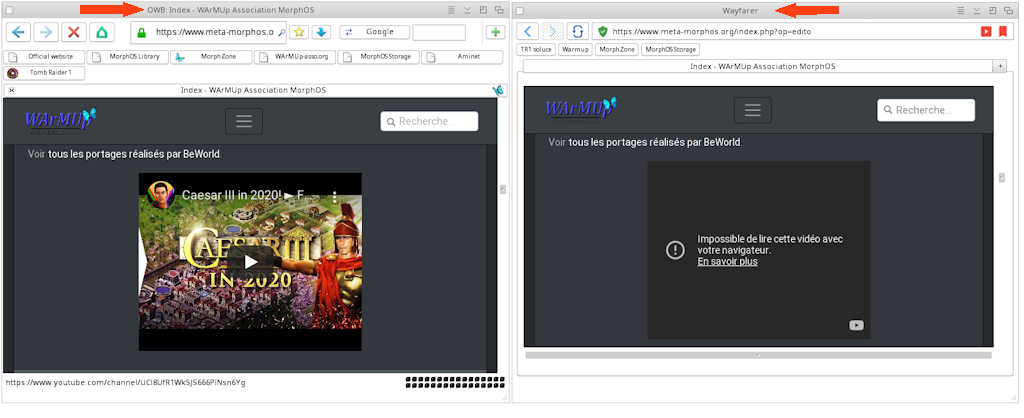This screenshot has width=1024, height=418.
Task: Open the downloads arrow button in OWB
Action: point(321,32)
